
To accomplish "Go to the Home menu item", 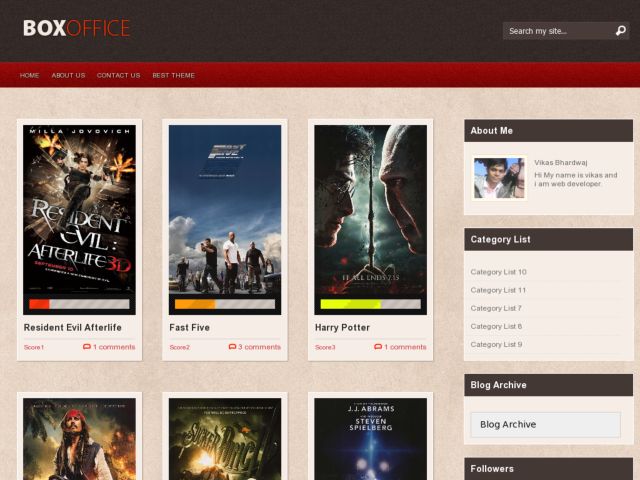I will (x=29, y=76).
